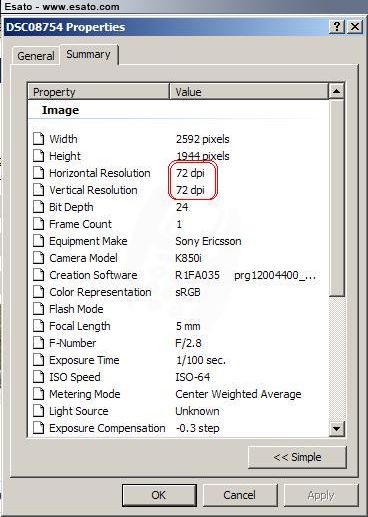Select the ISO Speed property label
The image size is (368, 517).
(75, 377)
